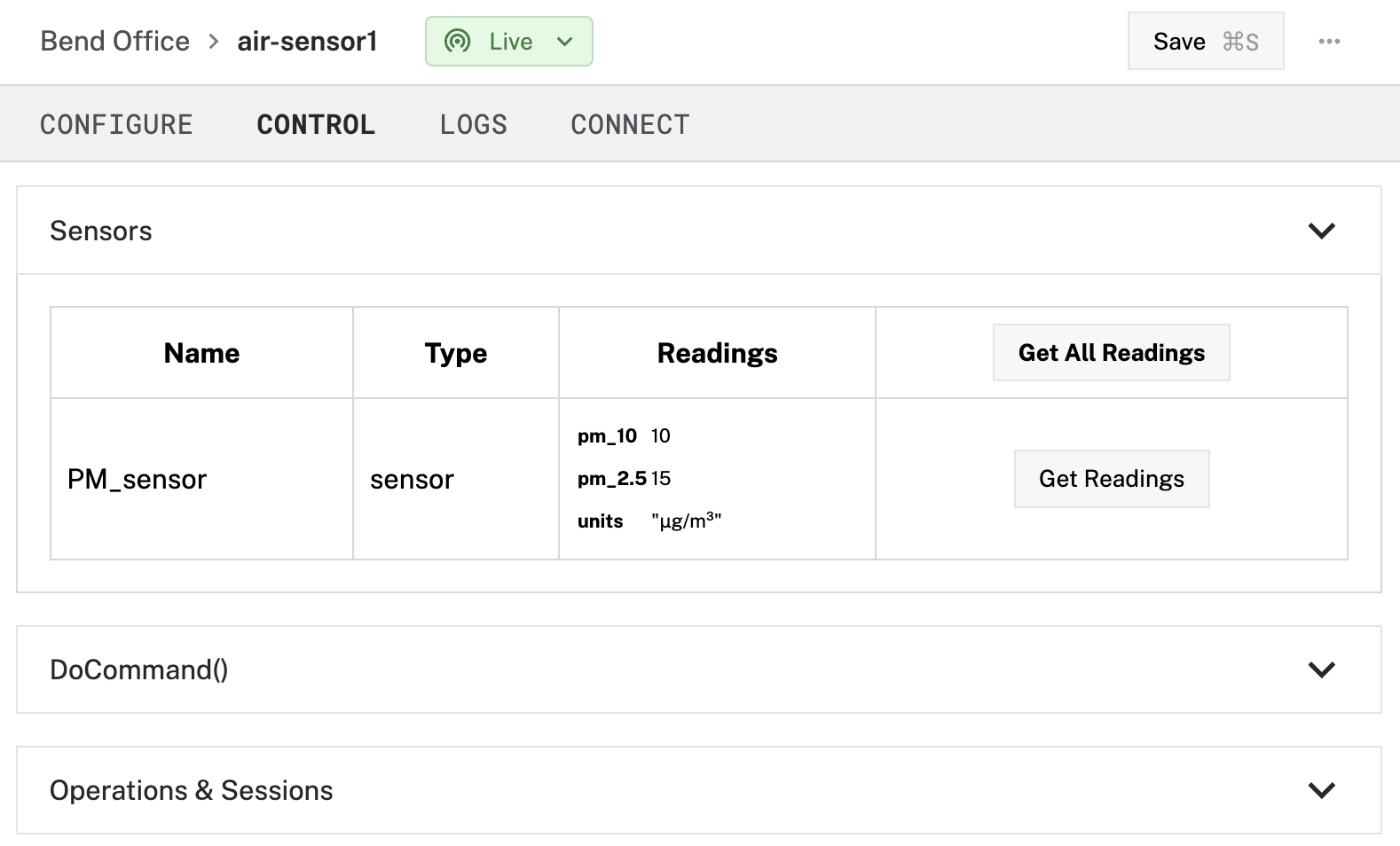Expand the DoCommand() section chevron
1400x846 pixels.
[x=1321, y=670]
